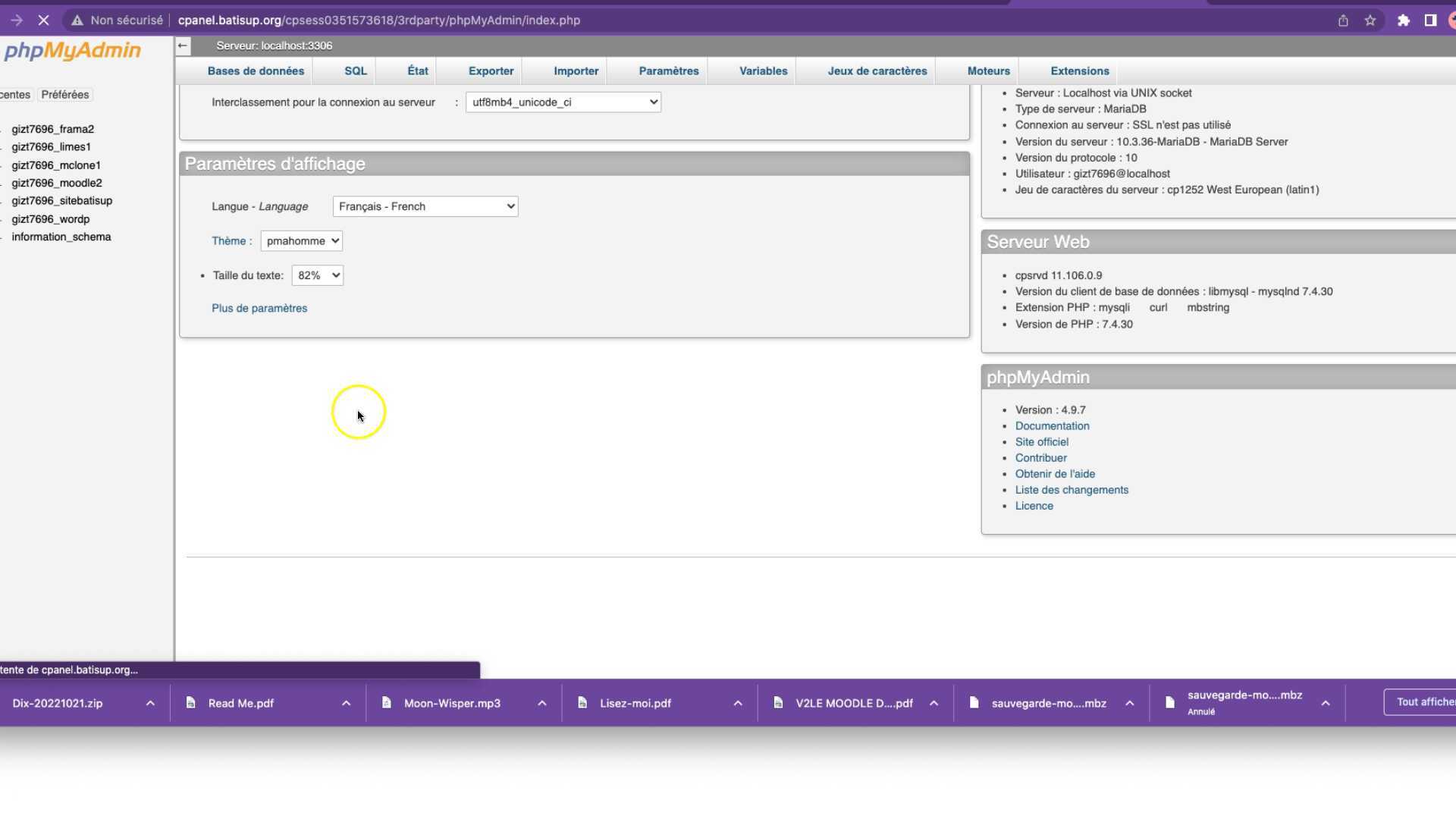Image resolution: width=1456 pixels, height=819 pixels.
Task: Open the Taille du texte dropdown
Action: point(317,275)
